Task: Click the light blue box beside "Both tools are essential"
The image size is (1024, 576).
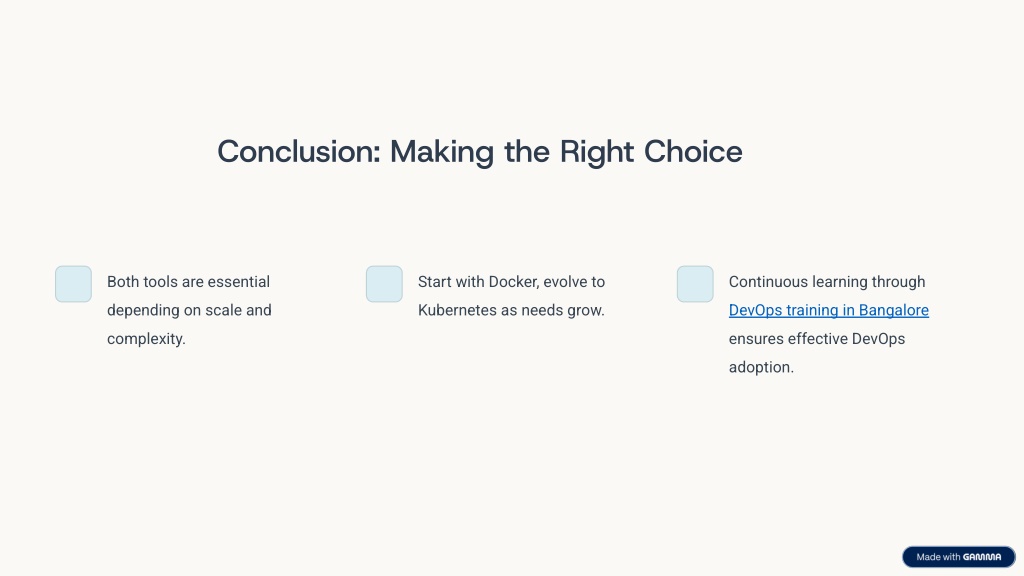Action: click(x=73, y=284)
